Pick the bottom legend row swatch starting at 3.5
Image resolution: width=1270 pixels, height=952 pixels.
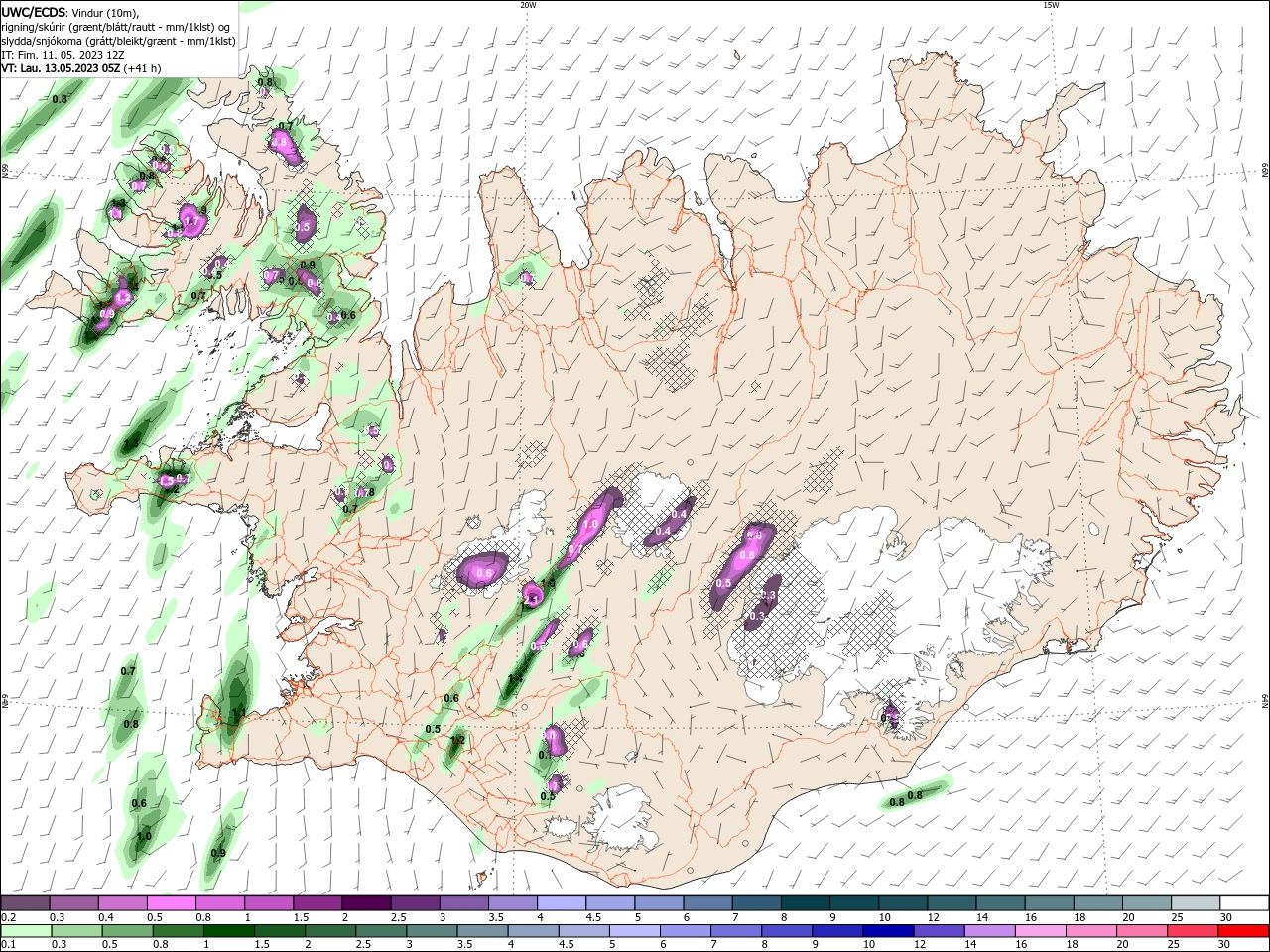coord(481,931)
